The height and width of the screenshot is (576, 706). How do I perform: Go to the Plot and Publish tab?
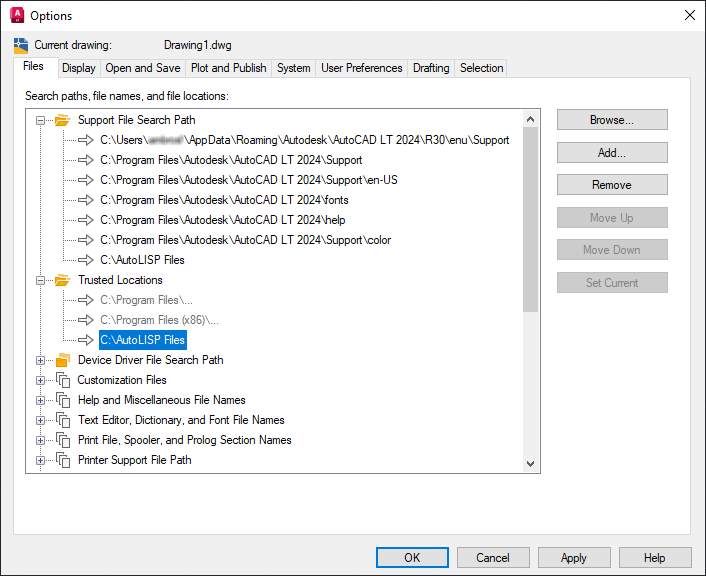click(x=229, y=68)
